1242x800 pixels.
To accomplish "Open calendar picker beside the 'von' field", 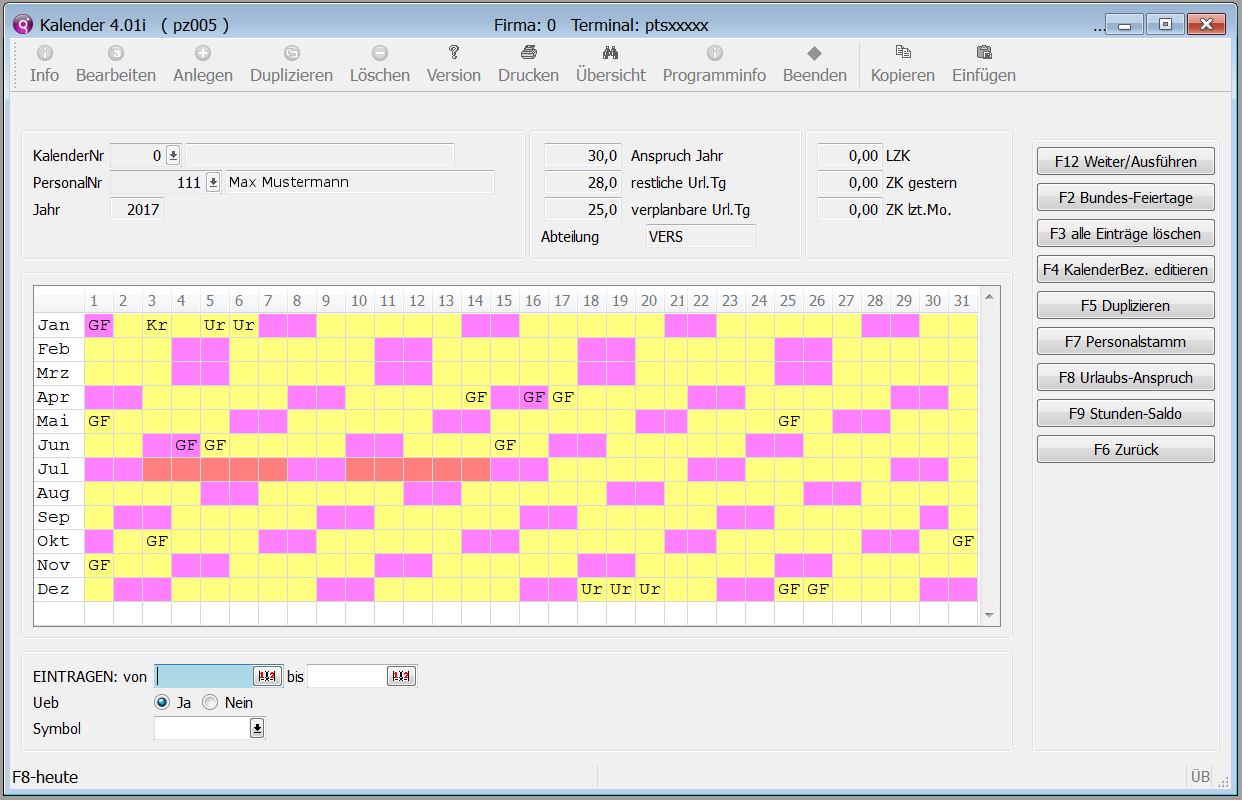I will 266,677.
